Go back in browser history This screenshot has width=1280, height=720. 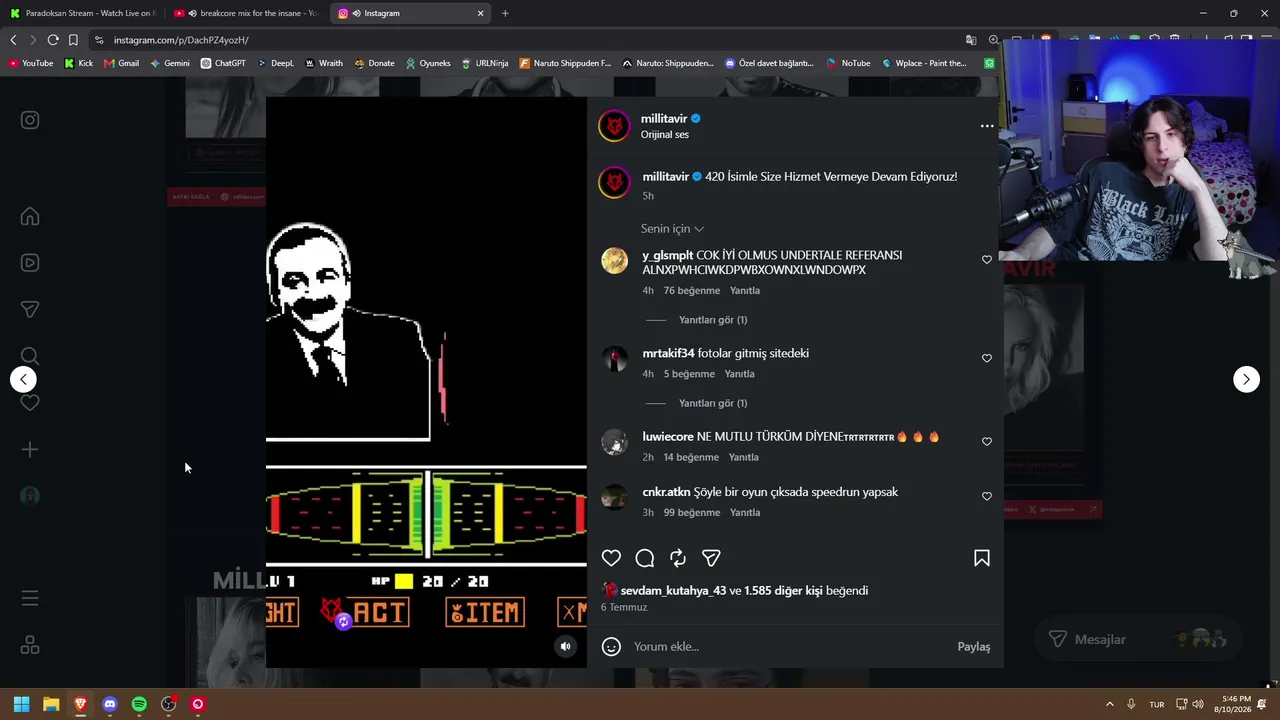13,40
